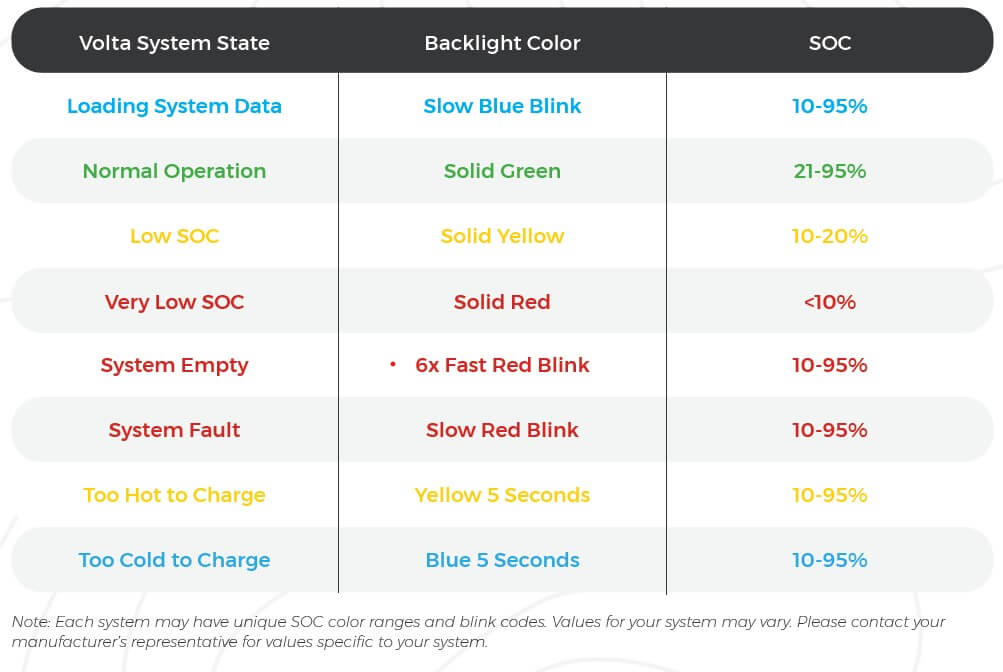Click the Backlight Color column header

click(x=502, y=43)
